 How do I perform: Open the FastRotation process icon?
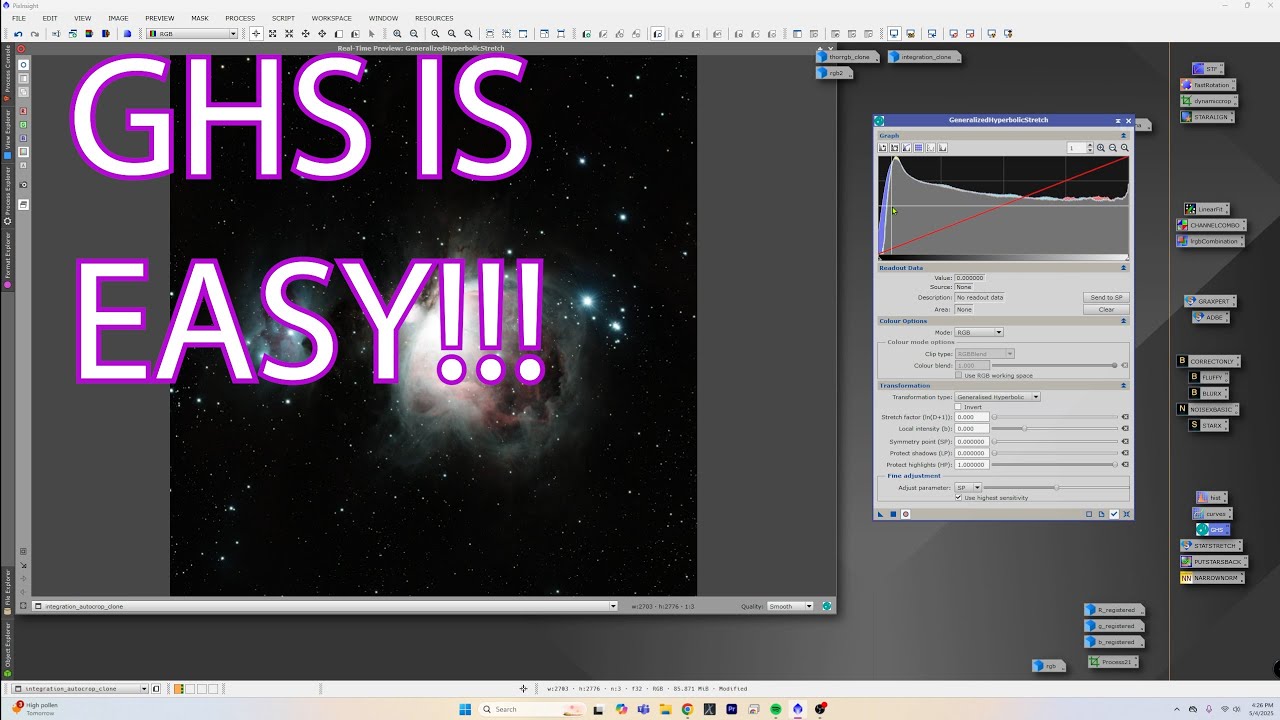pyautogui.click(x=1206, y=85)
